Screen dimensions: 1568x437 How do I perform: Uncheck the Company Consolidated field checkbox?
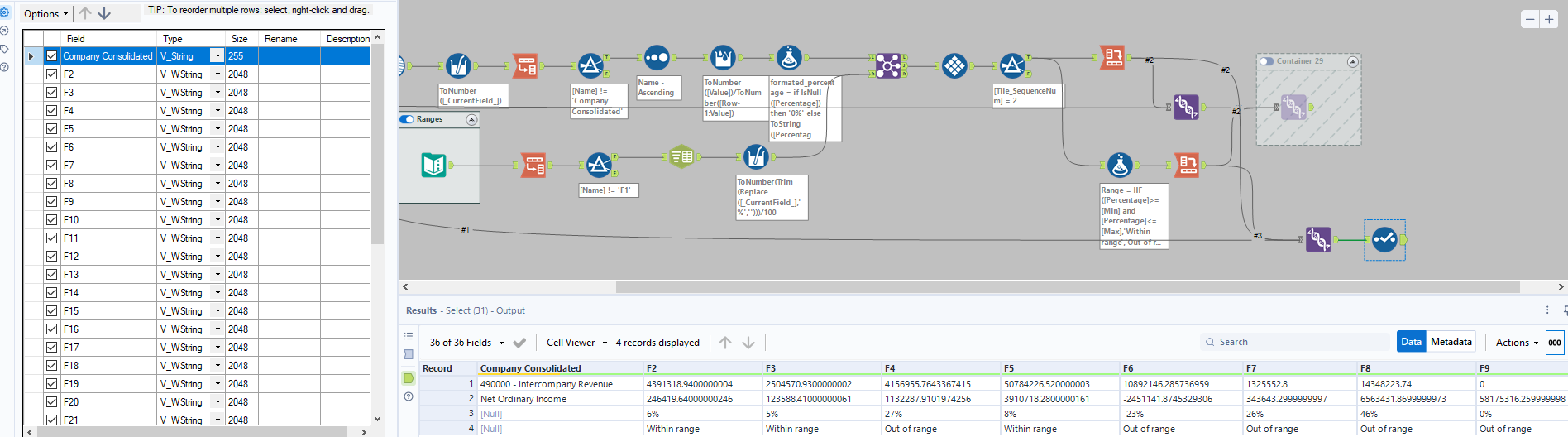52,56
